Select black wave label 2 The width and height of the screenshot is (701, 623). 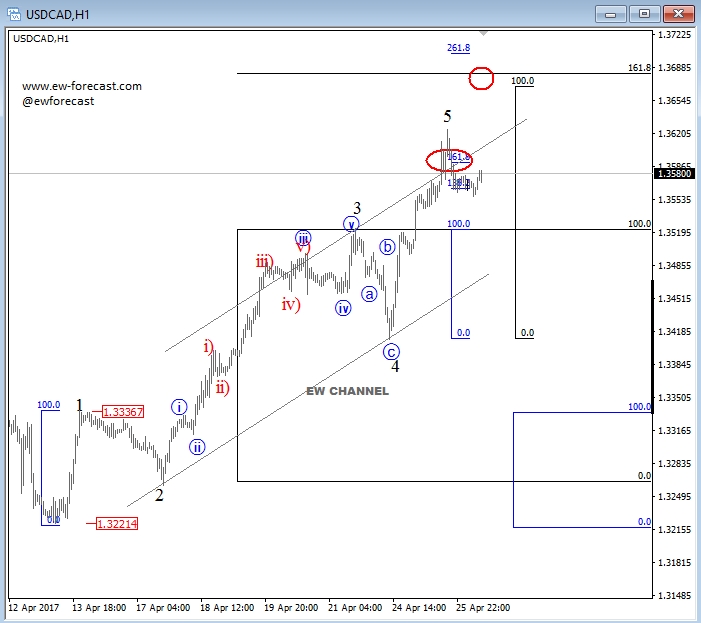[x=159, y=495]
